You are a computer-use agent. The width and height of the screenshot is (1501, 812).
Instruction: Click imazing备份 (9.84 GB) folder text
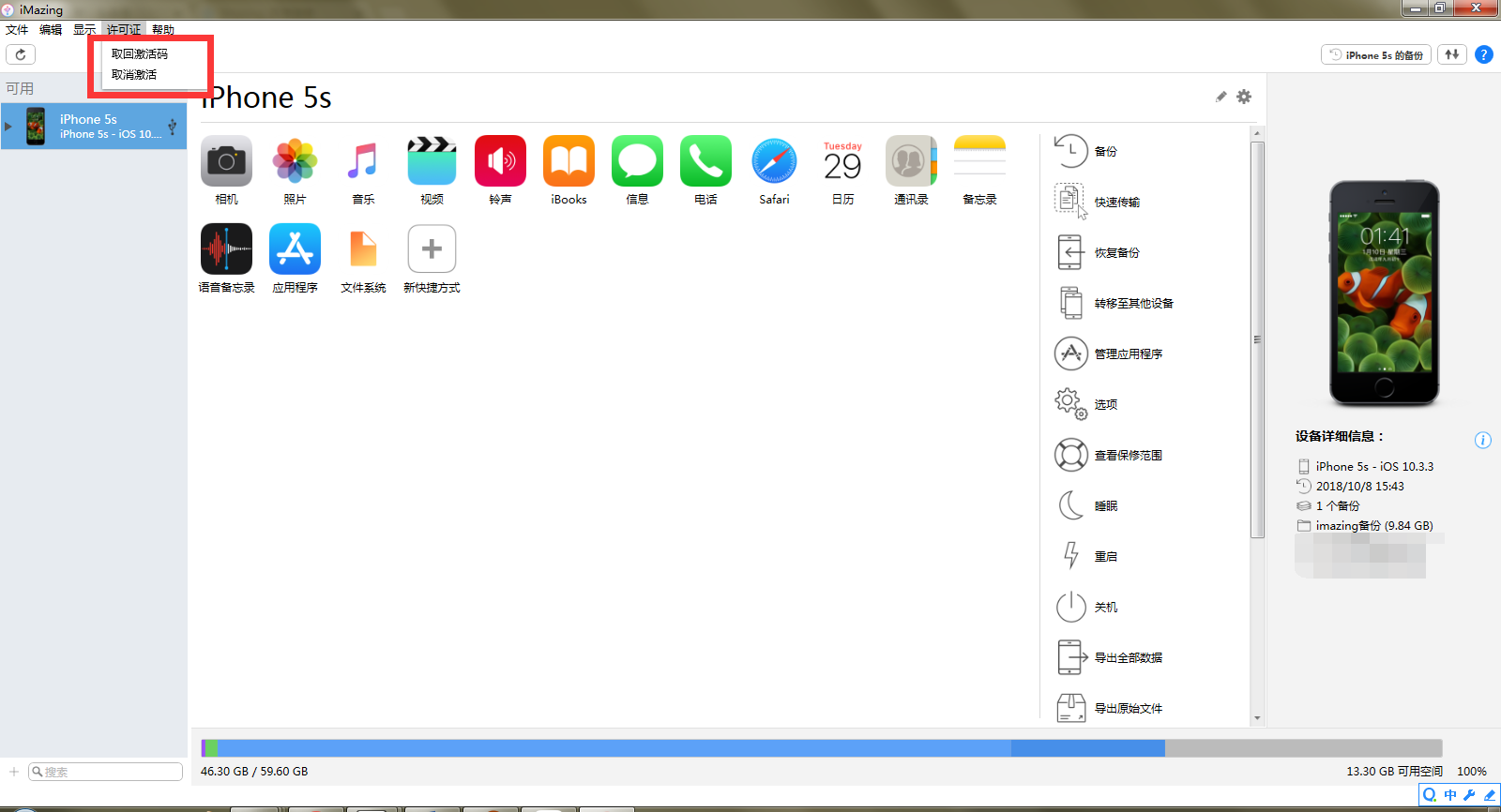[1374, 526]
